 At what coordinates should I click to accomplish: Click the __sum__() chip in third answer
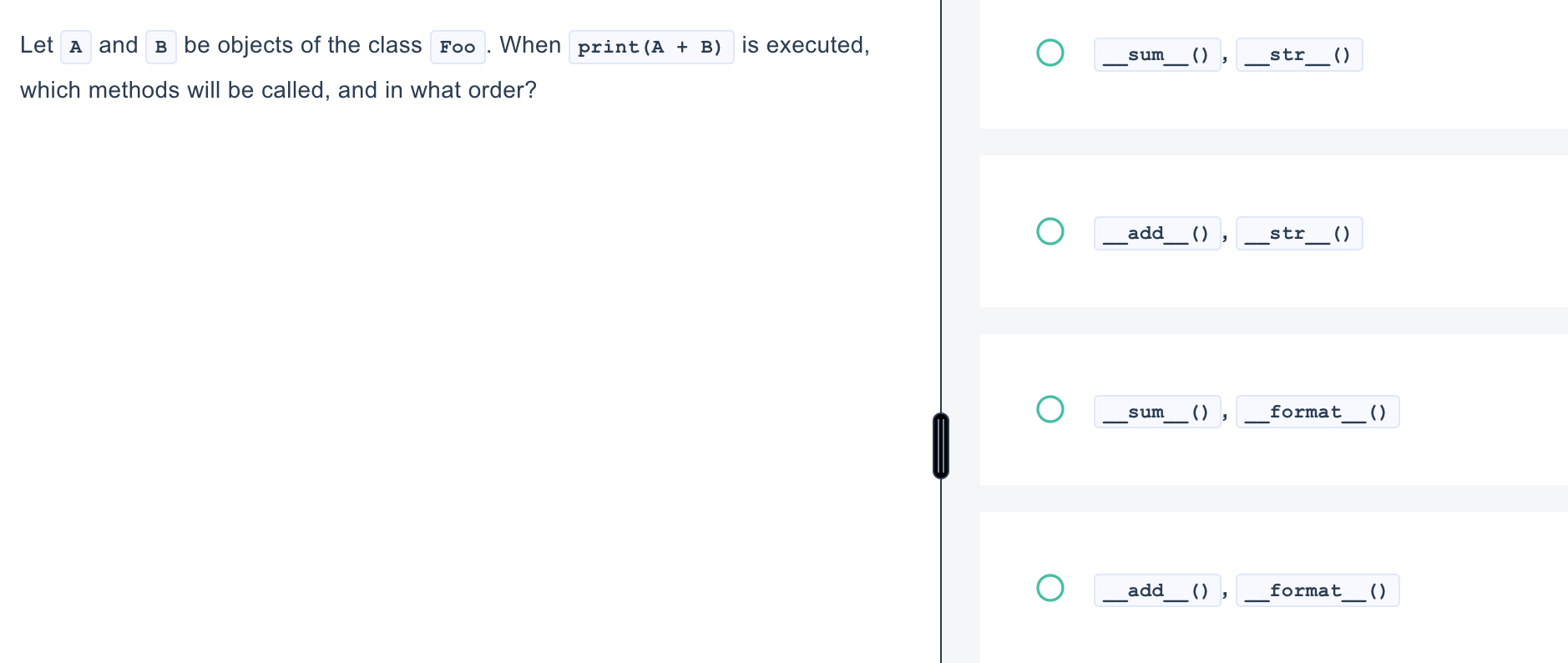1157,412
